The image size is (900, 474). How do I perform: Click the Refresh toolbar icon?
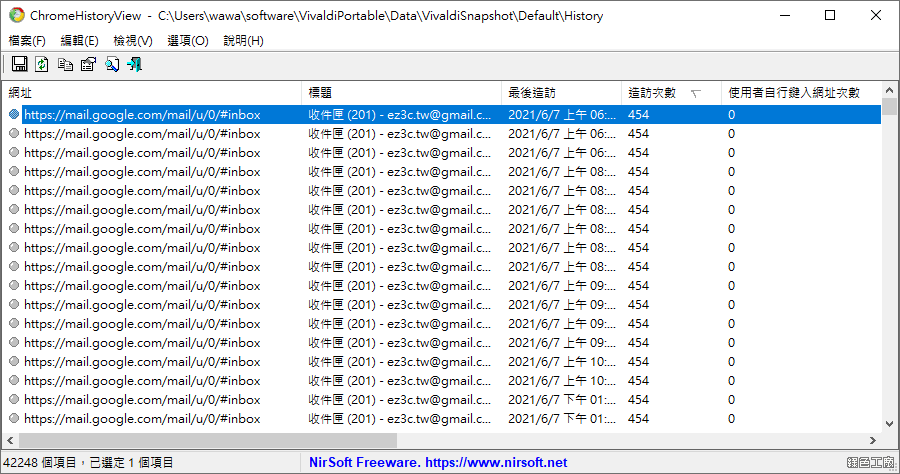(x=42, y=64)
